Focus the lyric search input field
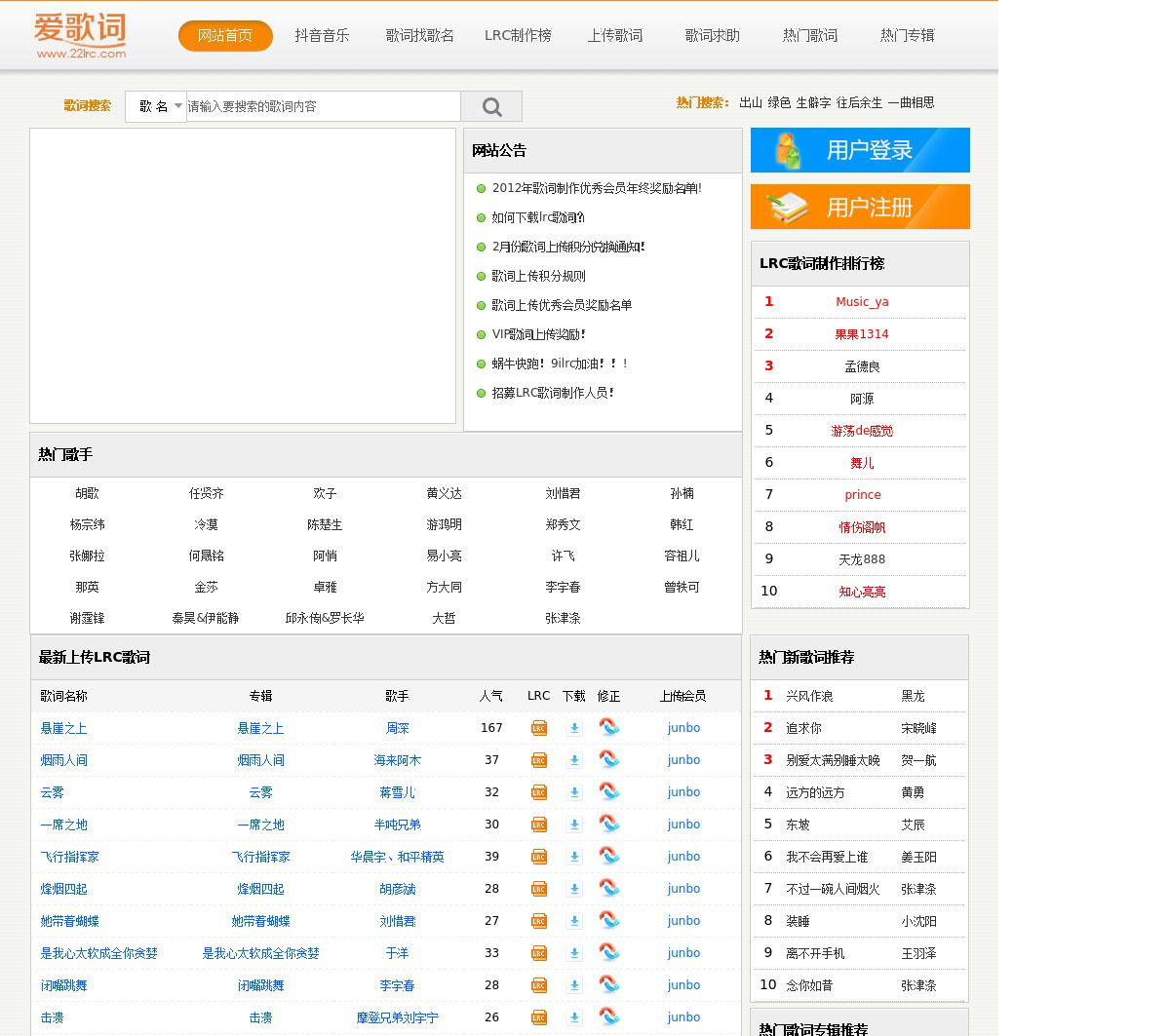The image size is (1170, 1036). point(322,106)
